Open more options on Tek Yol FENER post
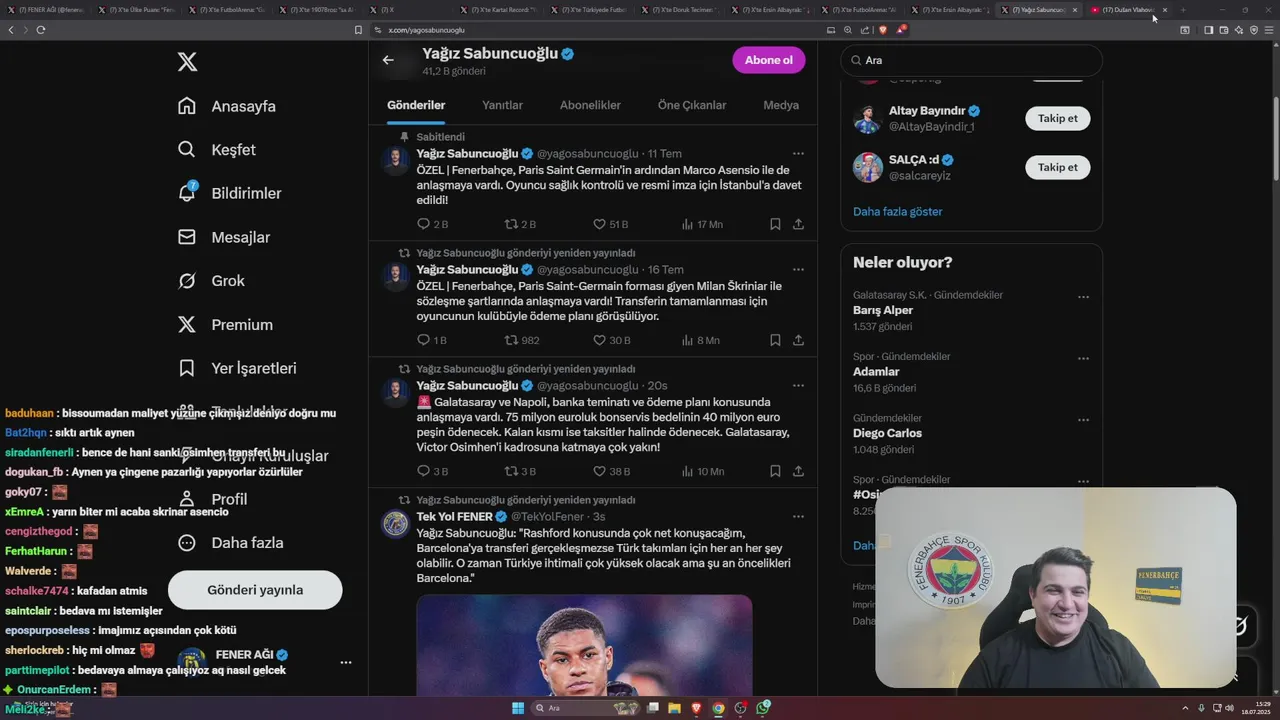This screenshot has height=720, width=1280. [x=798, y=516]
